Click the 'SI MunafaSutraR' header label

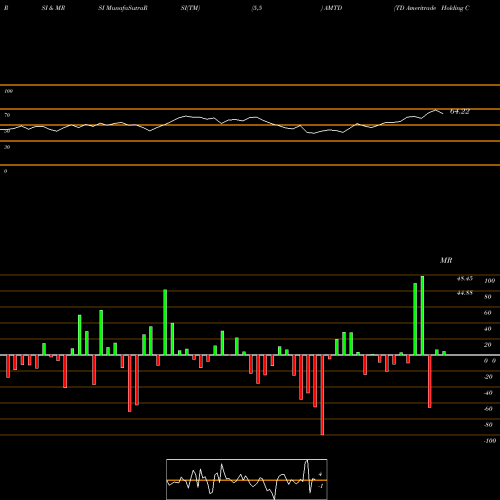click(123, 8)
